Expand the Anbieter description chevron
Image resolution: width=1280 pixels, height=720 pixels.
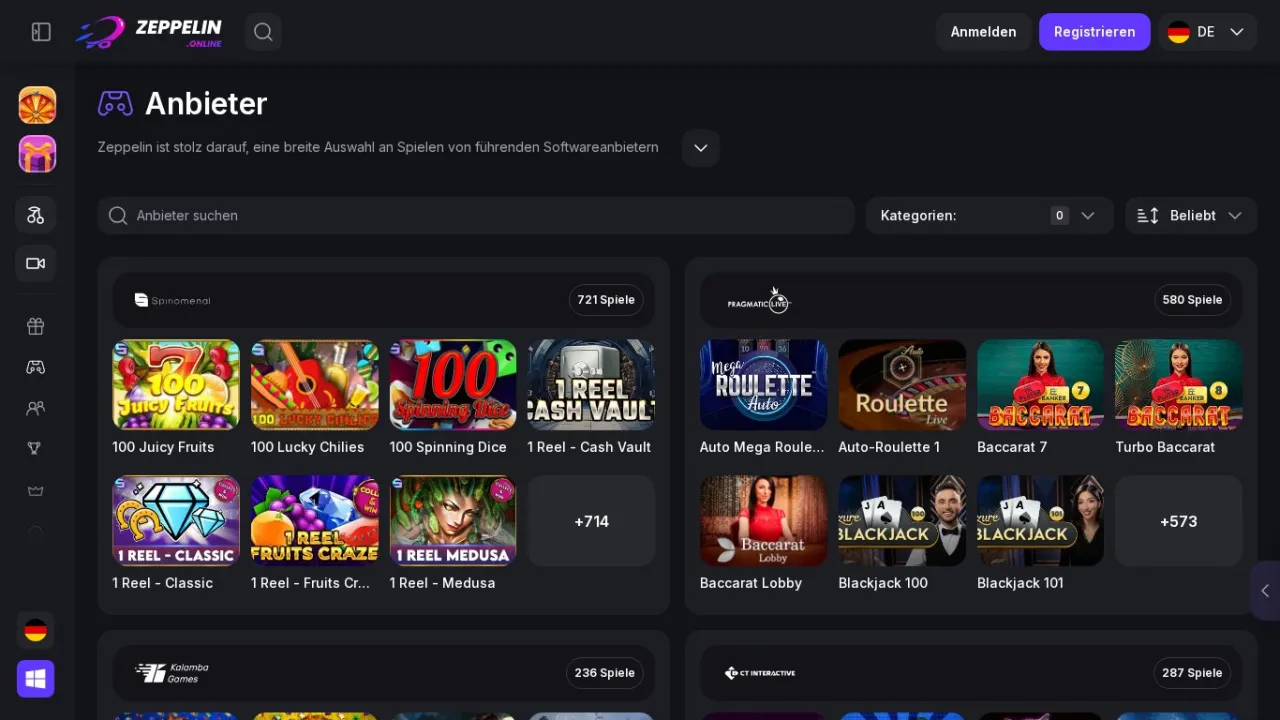click(701, 148)
